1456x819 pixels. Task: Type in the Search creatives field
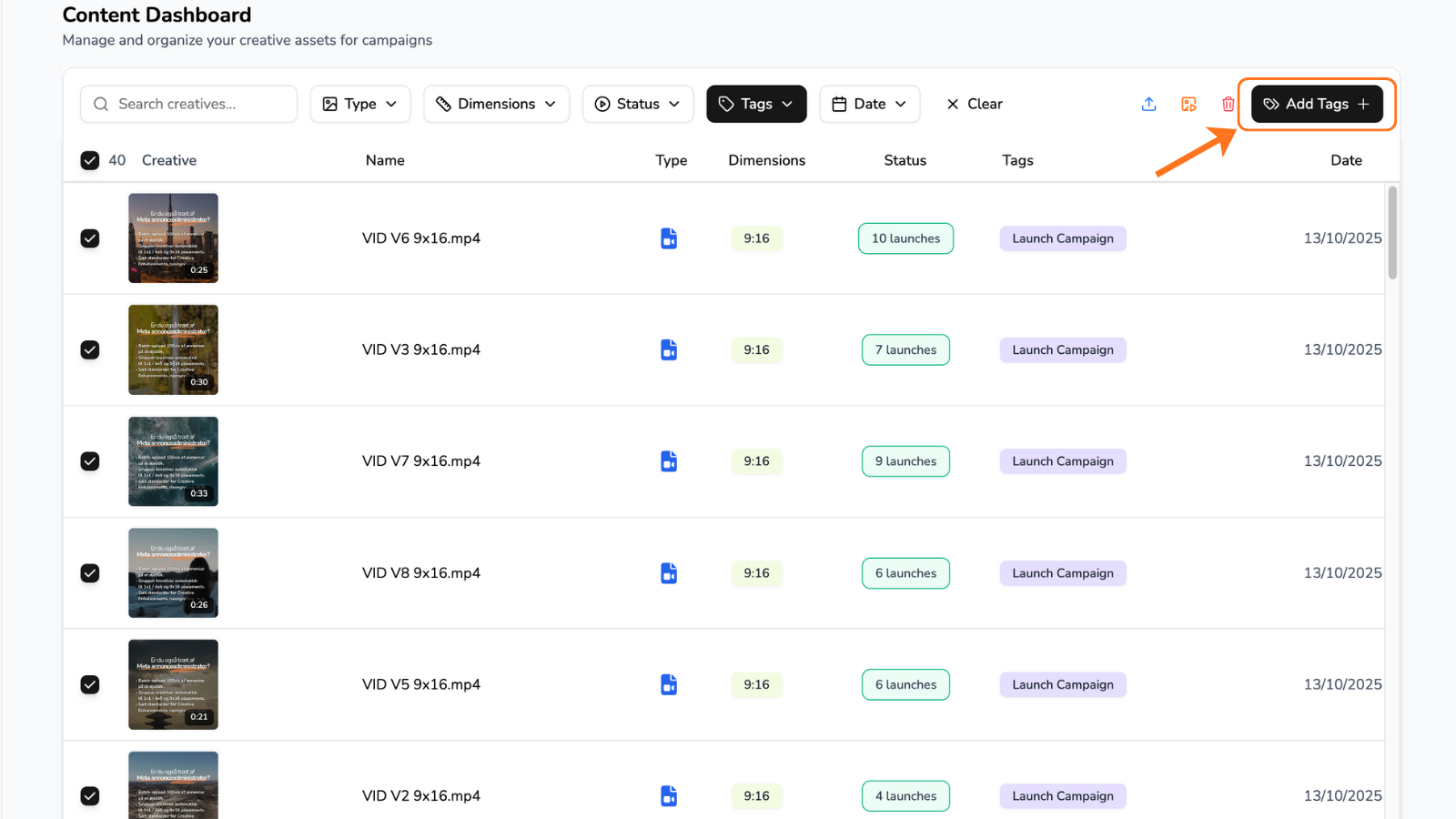202,104
